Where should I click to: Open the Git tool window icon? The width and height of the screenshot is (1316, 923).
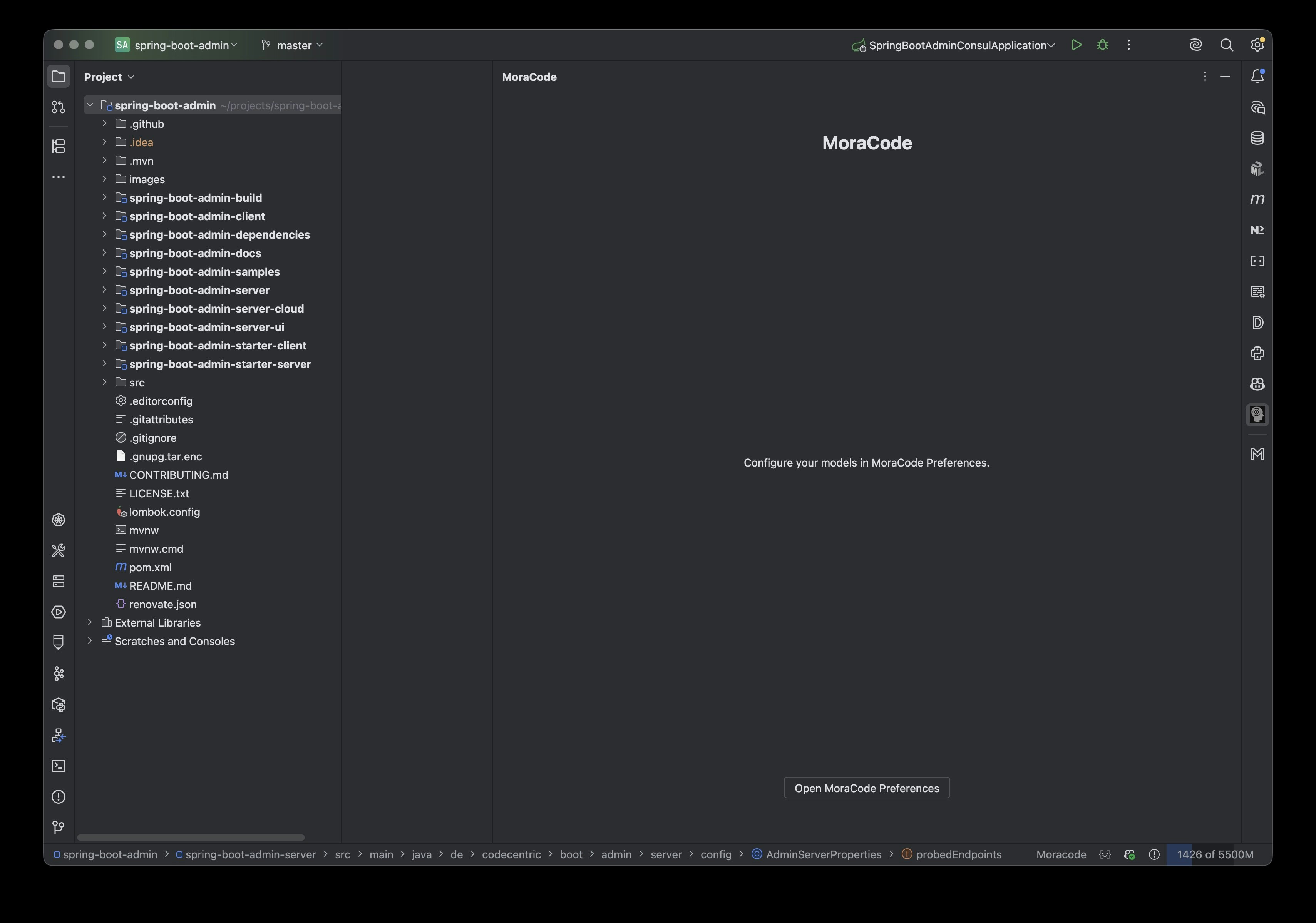pyautogui.click(x=59, y=827)
